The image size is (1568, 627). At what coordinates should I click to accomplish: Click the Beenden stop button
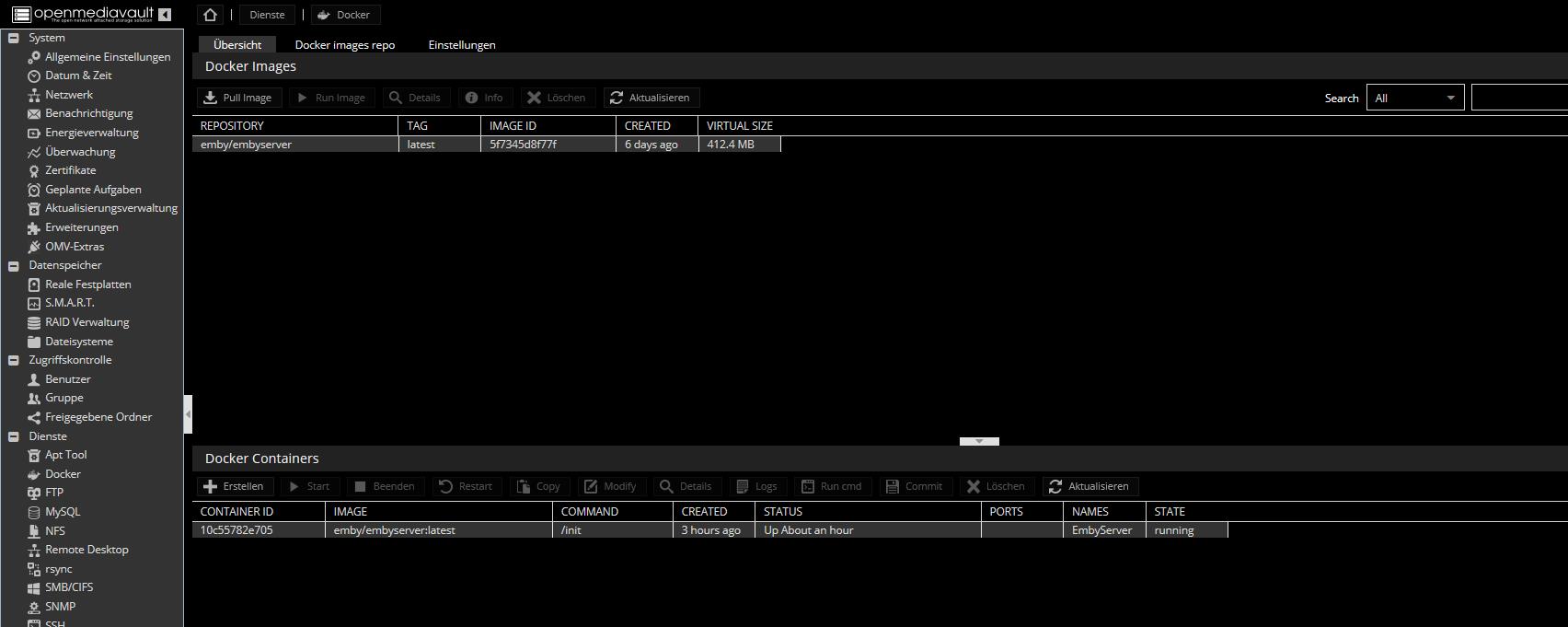385,486
